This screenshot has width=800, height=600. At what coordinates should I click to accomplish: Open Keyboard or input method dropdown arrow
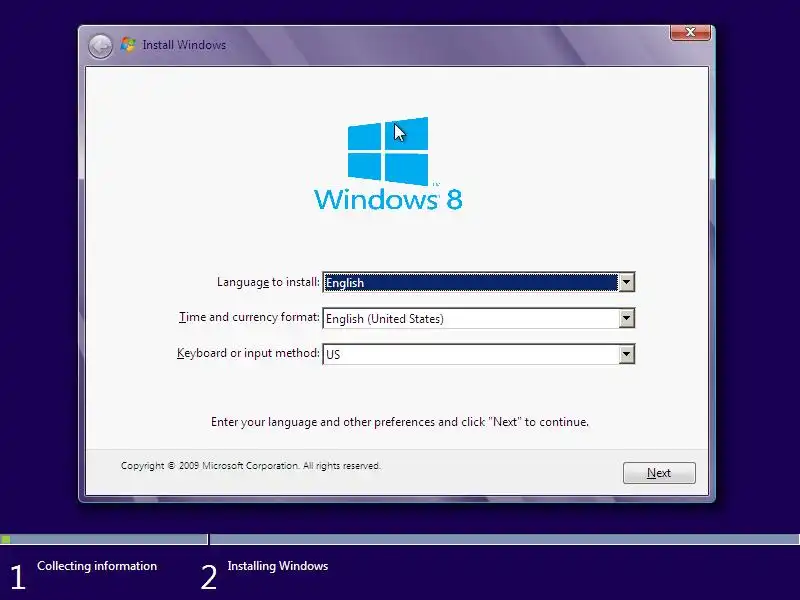coord(626,354)
